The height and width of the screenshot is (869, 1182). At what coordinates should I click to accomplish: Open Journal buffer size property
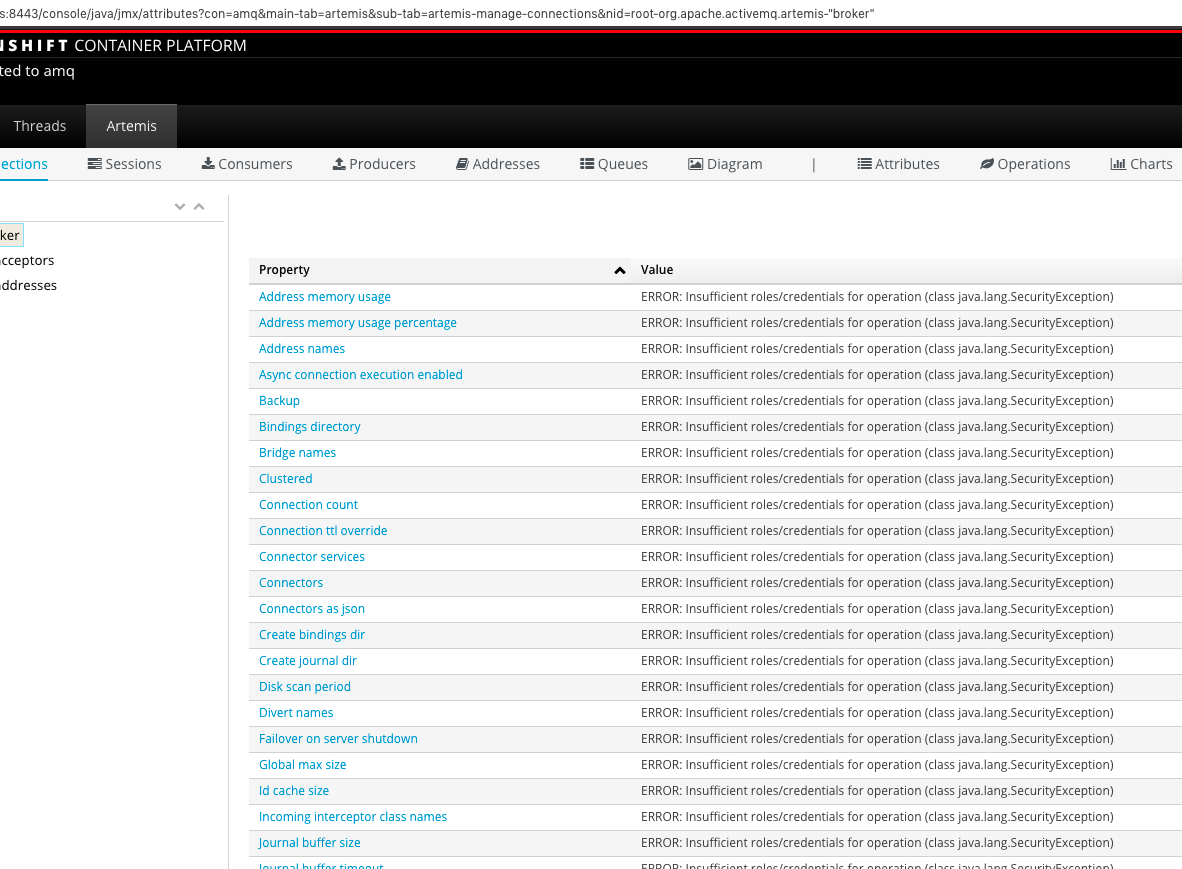(x=309, y=843)
